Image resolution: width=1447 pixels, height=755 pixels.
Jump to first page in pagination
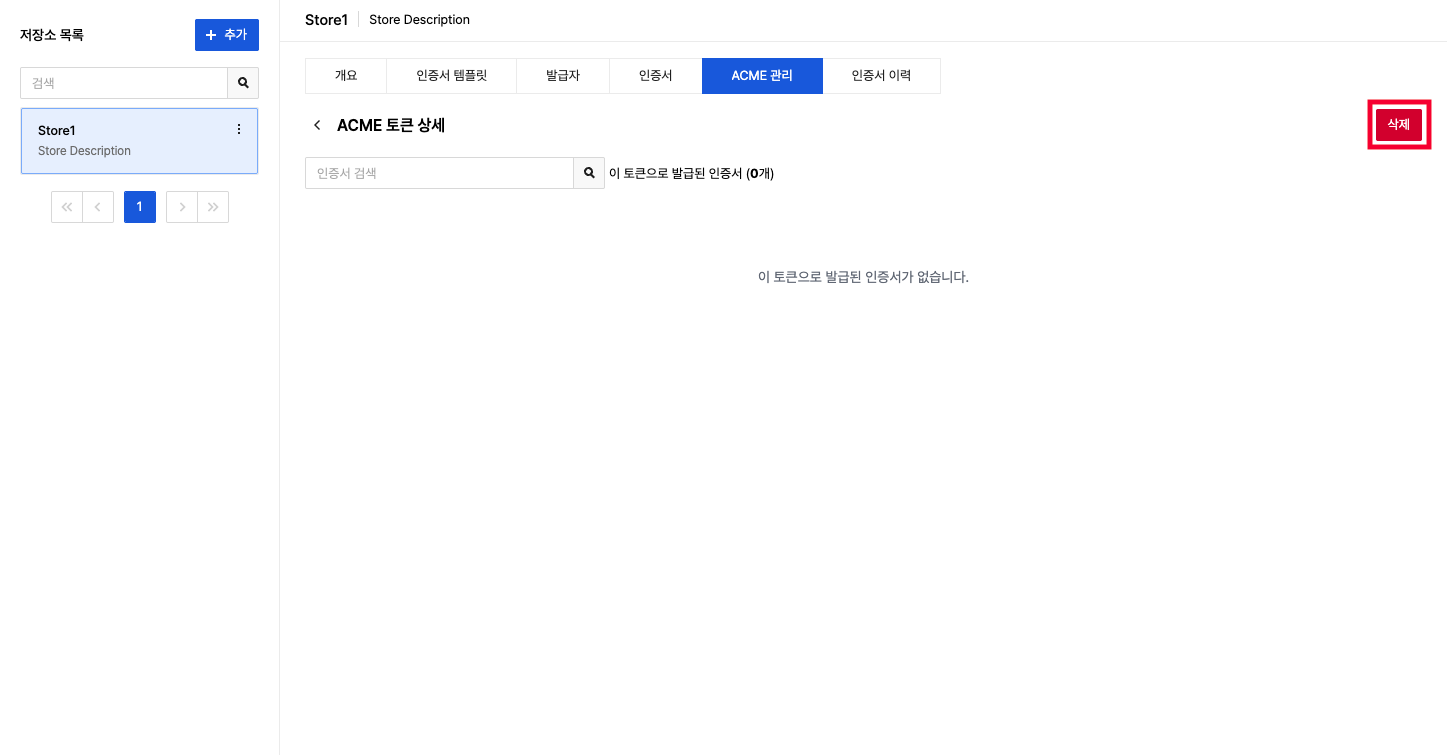click(x=67, y=207)
